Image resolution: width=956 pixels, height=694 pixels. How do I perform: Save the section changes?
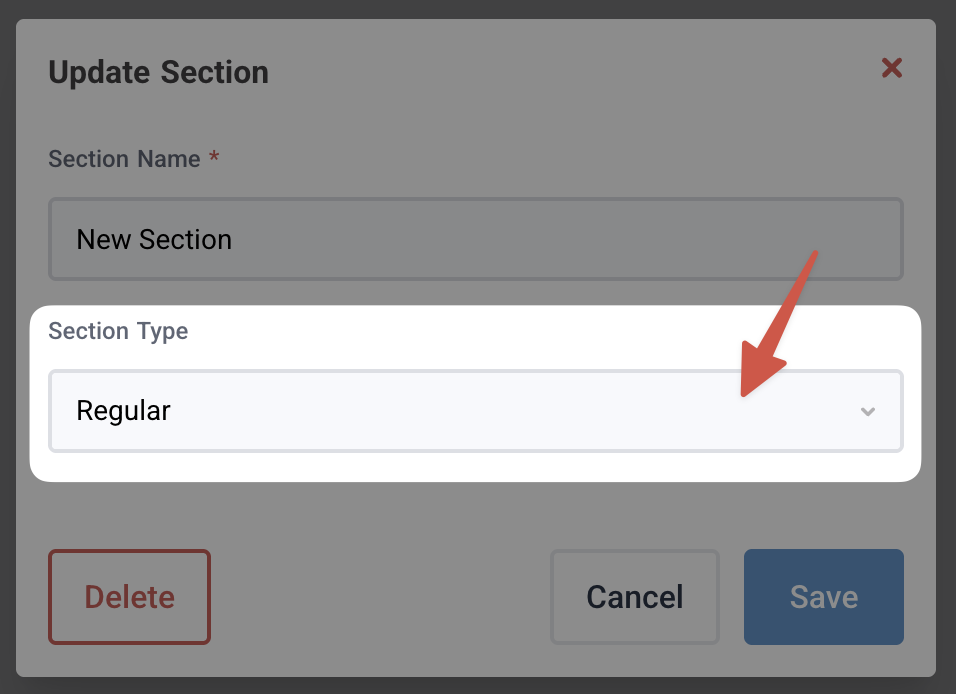(x=823, y=597)
